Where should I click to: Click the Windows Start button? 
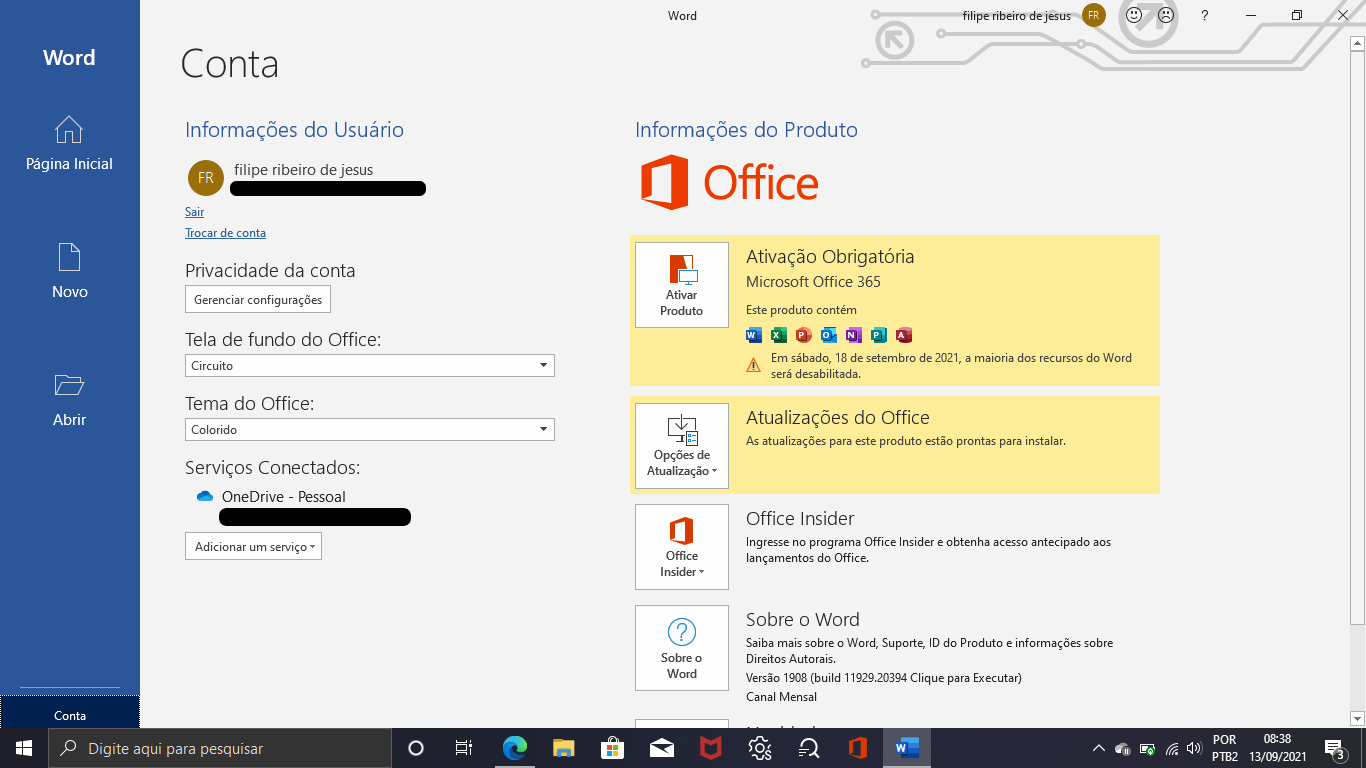tap(23, 748)
